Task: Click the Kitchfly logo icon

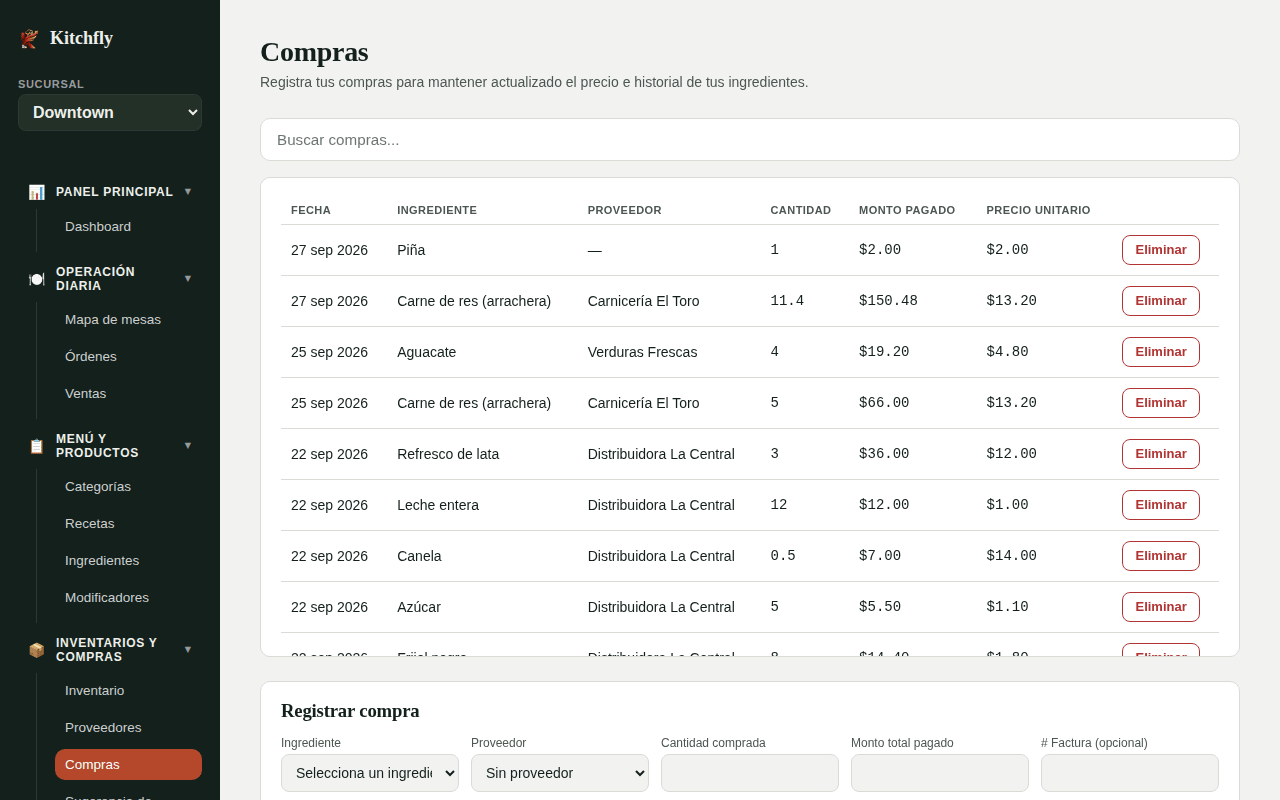Action: click(x=29, y=38)
